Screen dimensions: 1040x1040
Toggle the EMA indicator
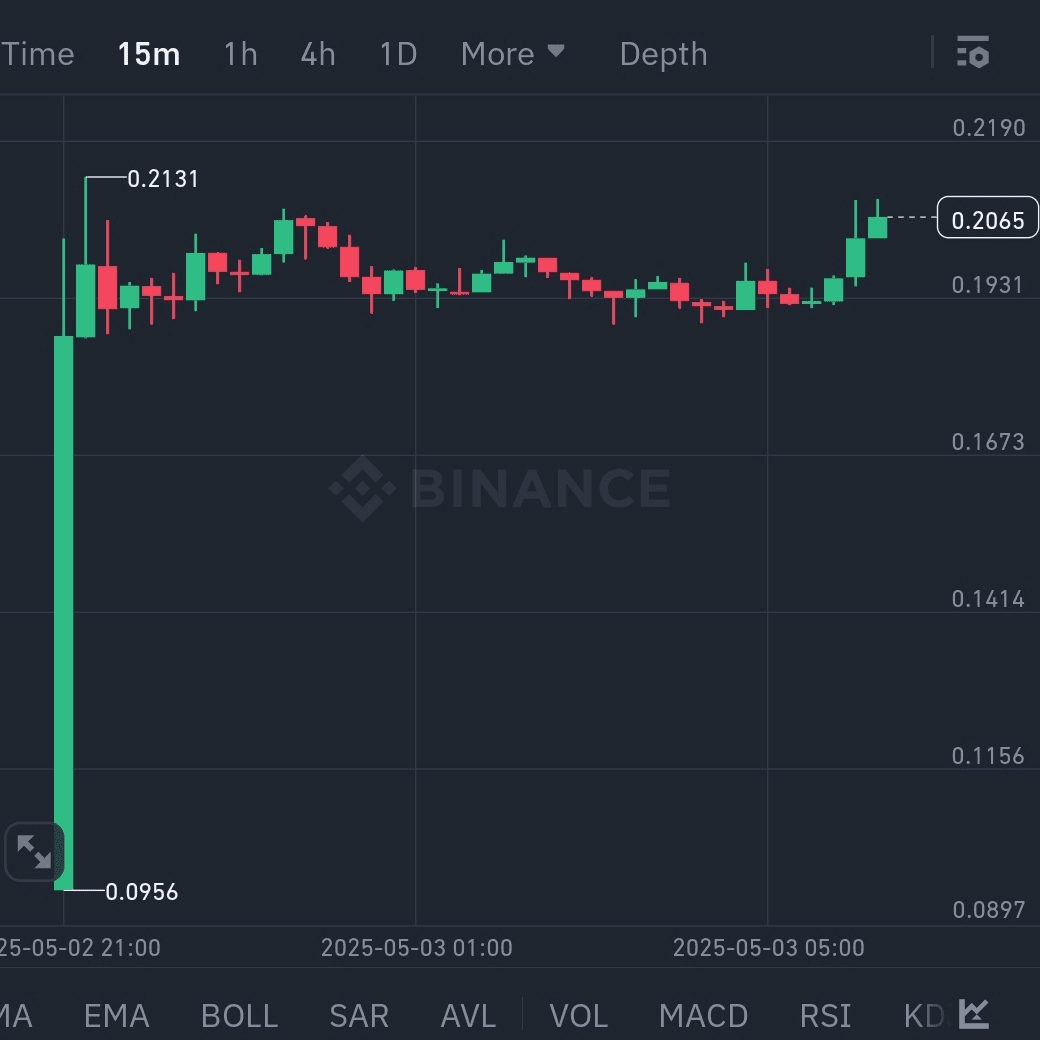(116, 1016)
